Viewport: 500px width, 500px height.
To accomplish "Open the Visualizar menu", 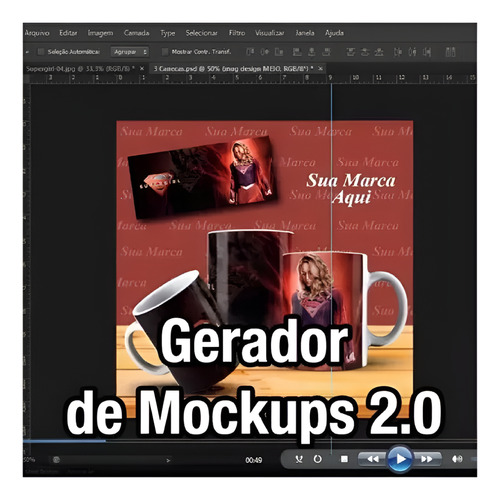I will coord(270,33).
